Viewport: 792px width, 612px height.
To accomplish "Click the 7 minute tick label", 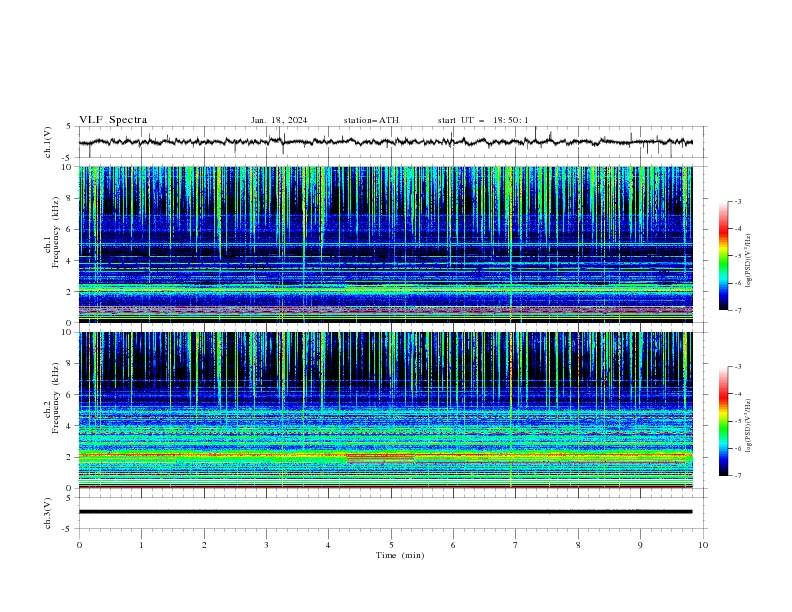I will [516, 545].
